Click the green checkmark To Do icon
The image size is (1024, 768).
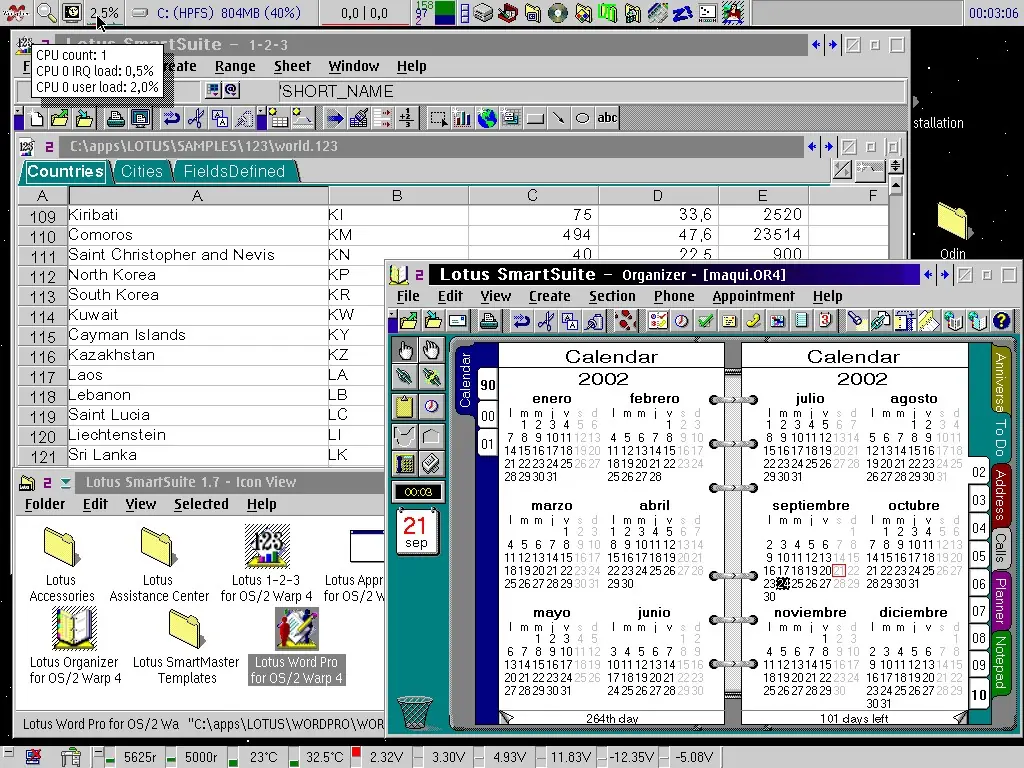click(705, 321)
